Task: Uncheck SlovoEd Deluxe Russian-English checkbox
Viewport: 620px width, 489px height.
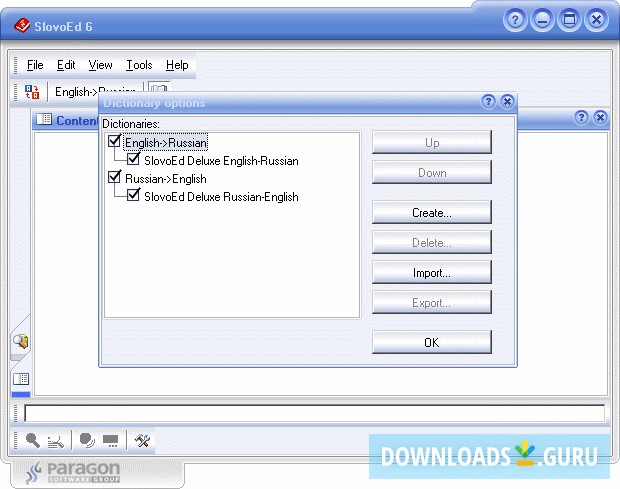Action: (x=133, y=195)
